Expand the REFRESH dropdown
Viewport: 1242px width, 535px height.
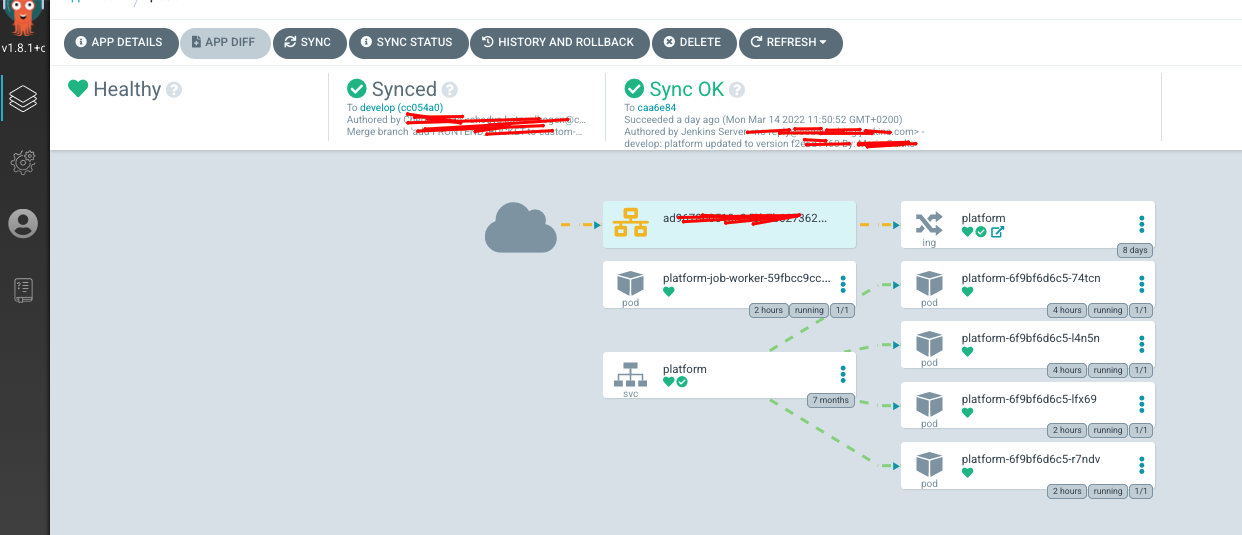(790, 43)
